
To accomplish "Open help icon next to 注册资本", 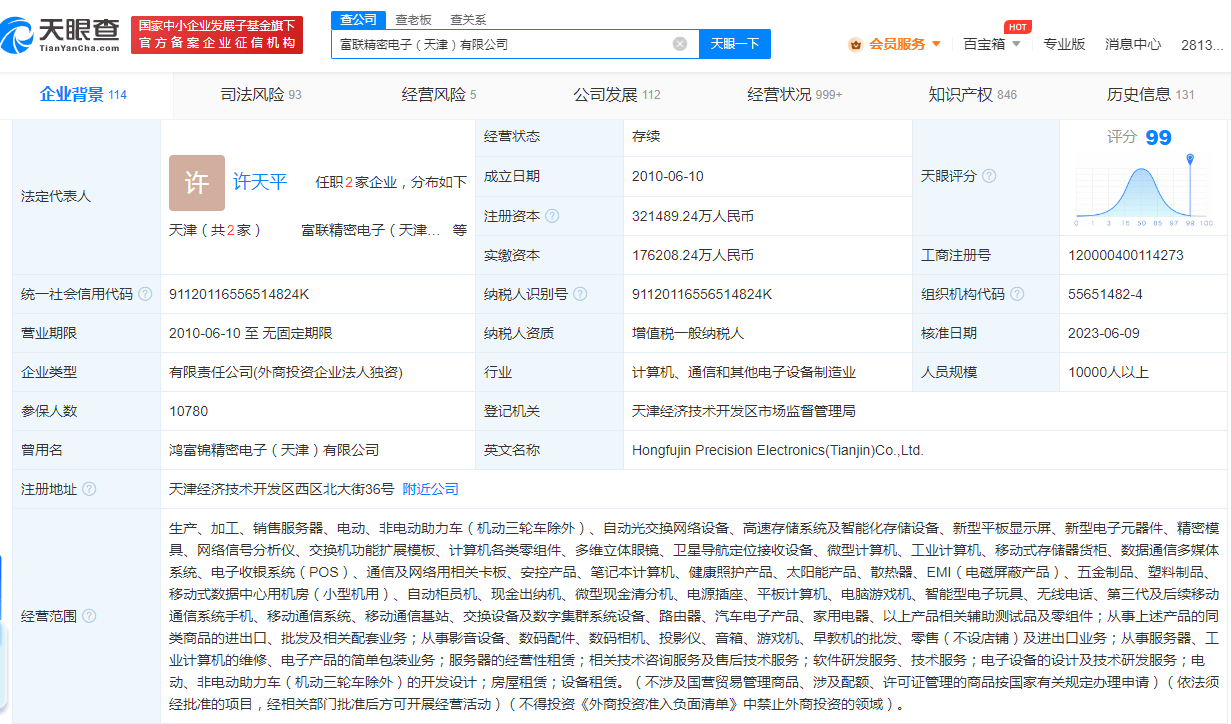I will (x=552, y=215).
